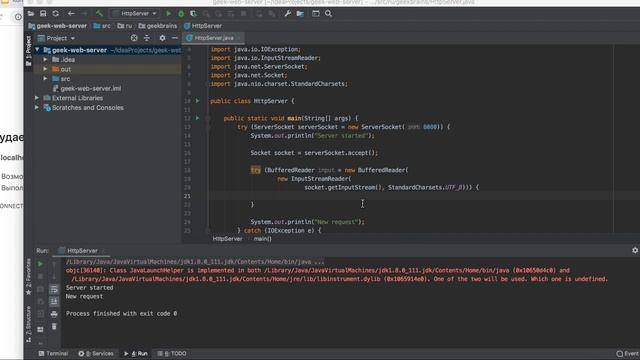
Task: Toggle scroll to end in Run console
Action: coord(54,302)
